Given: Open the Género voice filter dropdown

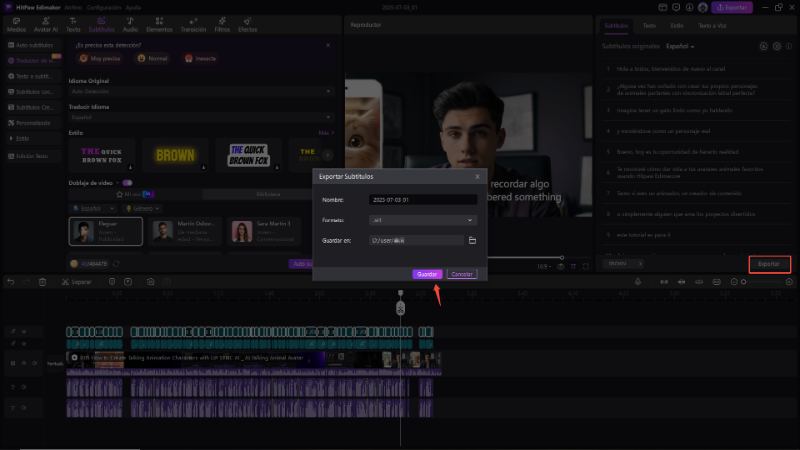Looking at the screenshot, I should pos(142,208).
